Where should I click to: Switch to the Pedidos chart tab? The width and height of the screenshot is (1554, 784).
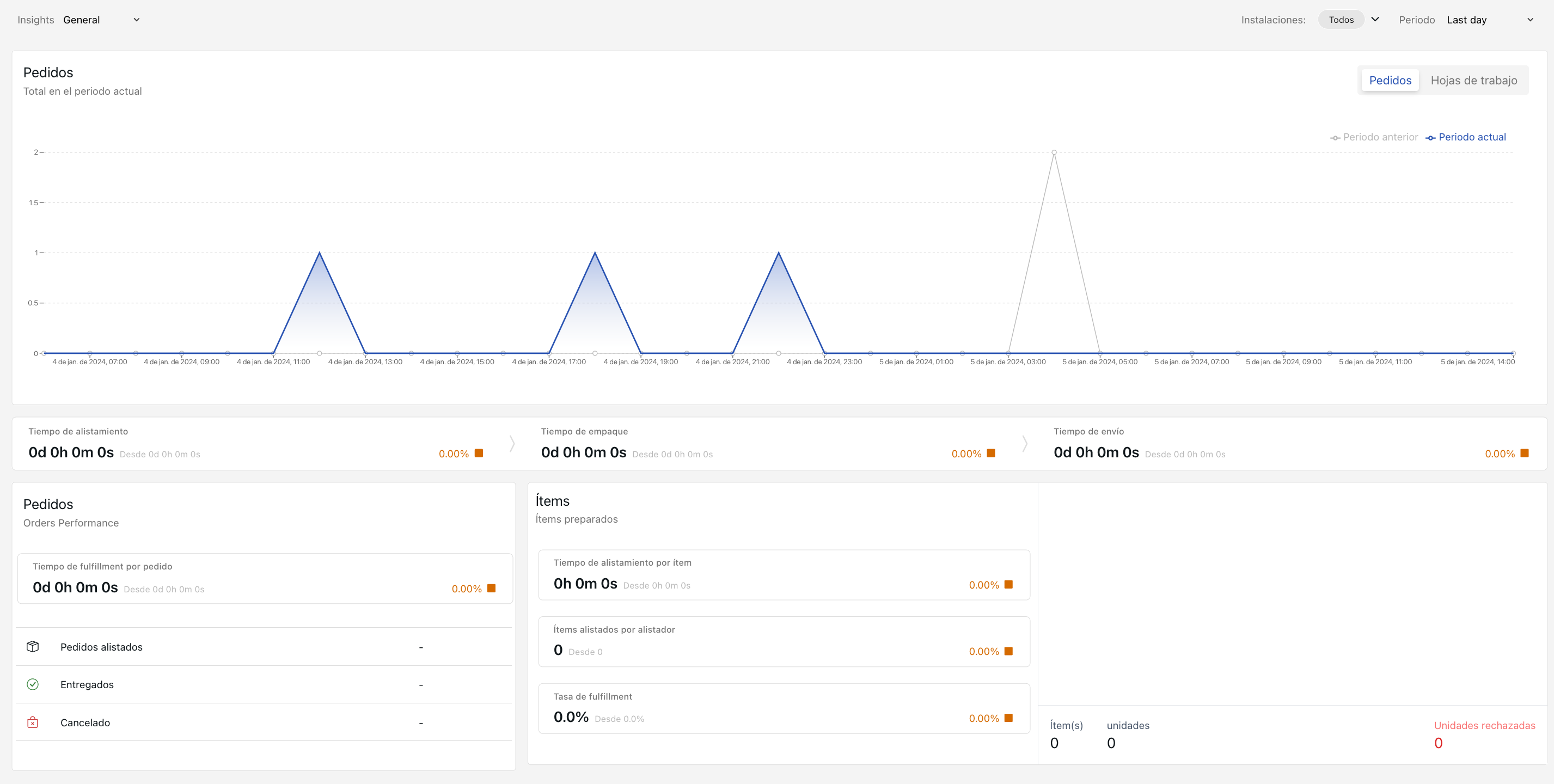tap(1390, 80)
